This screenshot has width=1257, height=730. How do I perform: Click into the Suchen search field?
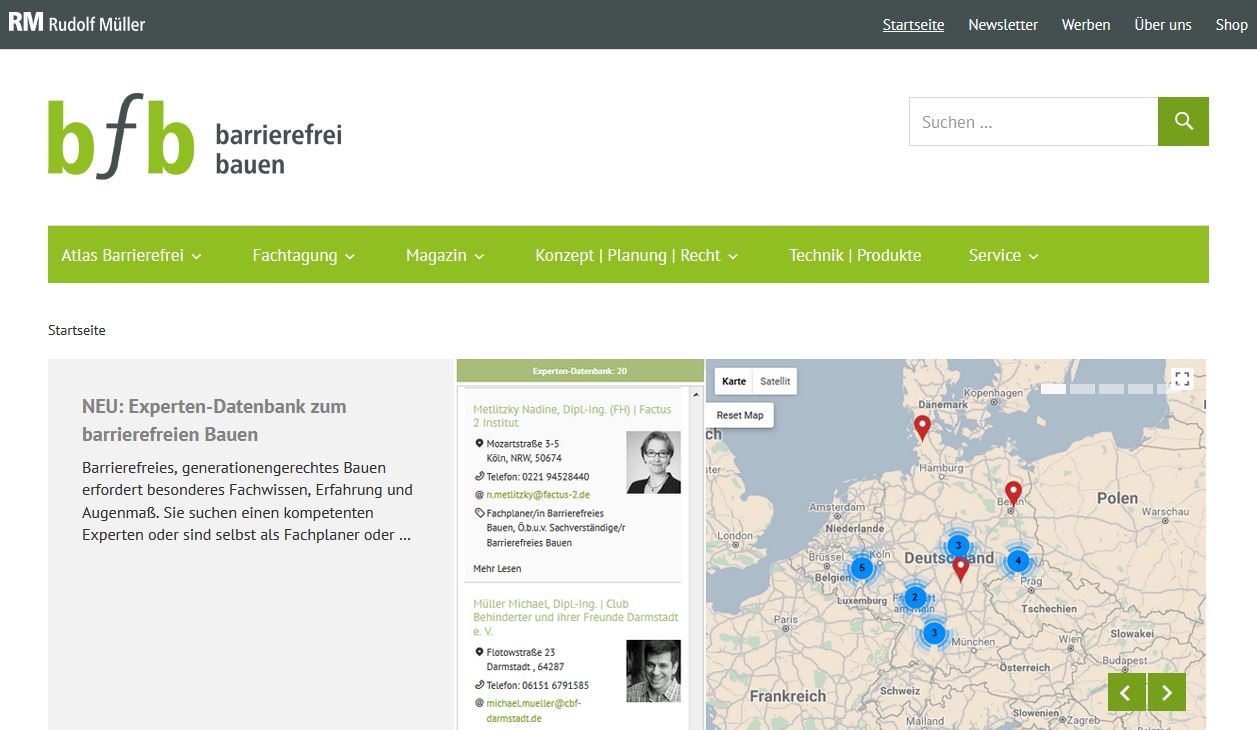(1032, 122)
